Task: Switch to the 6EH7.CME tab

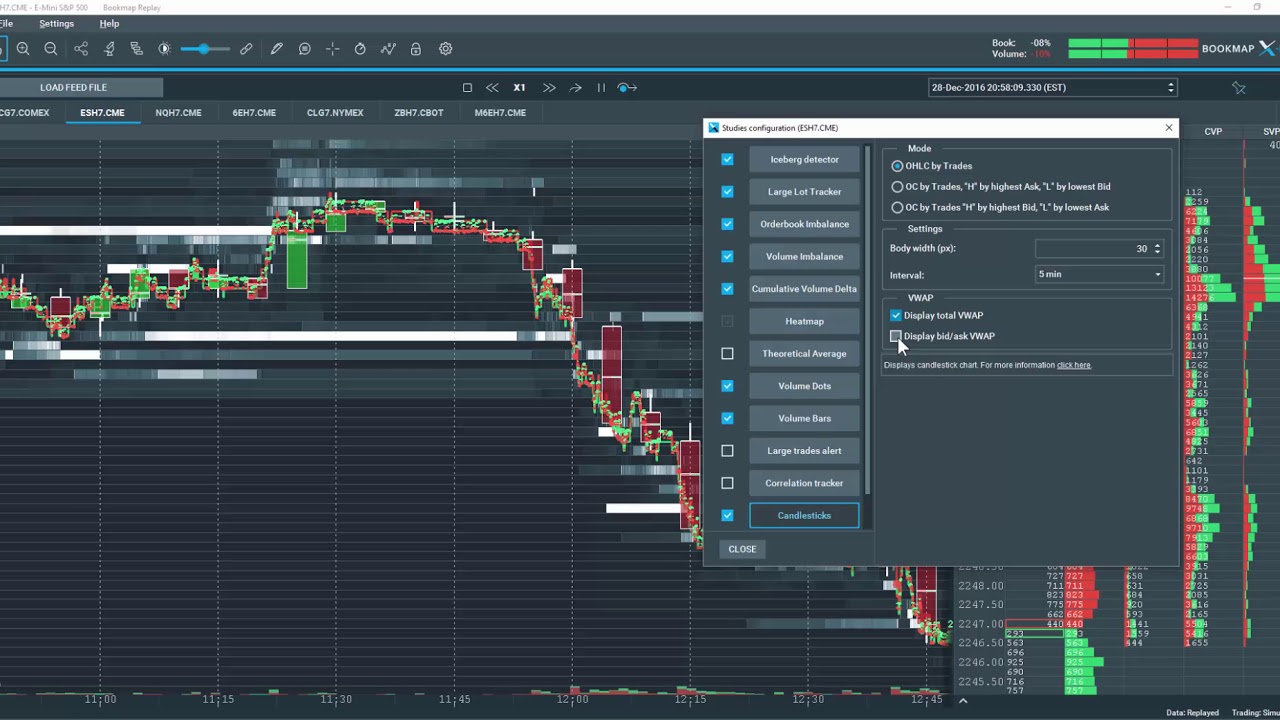Action: coord(254,113)
